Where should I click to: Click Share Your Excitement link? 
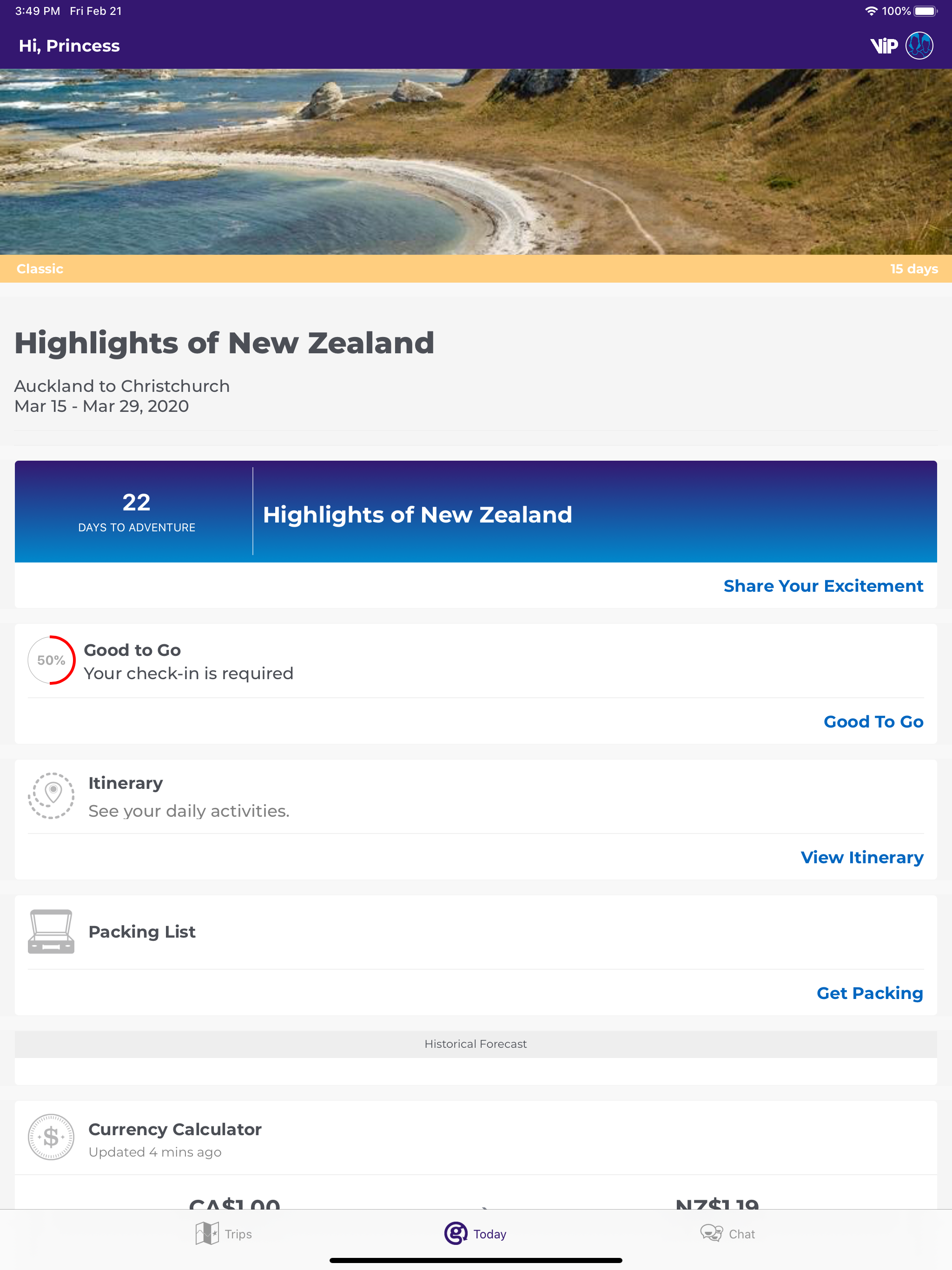(x=823, y=586)
